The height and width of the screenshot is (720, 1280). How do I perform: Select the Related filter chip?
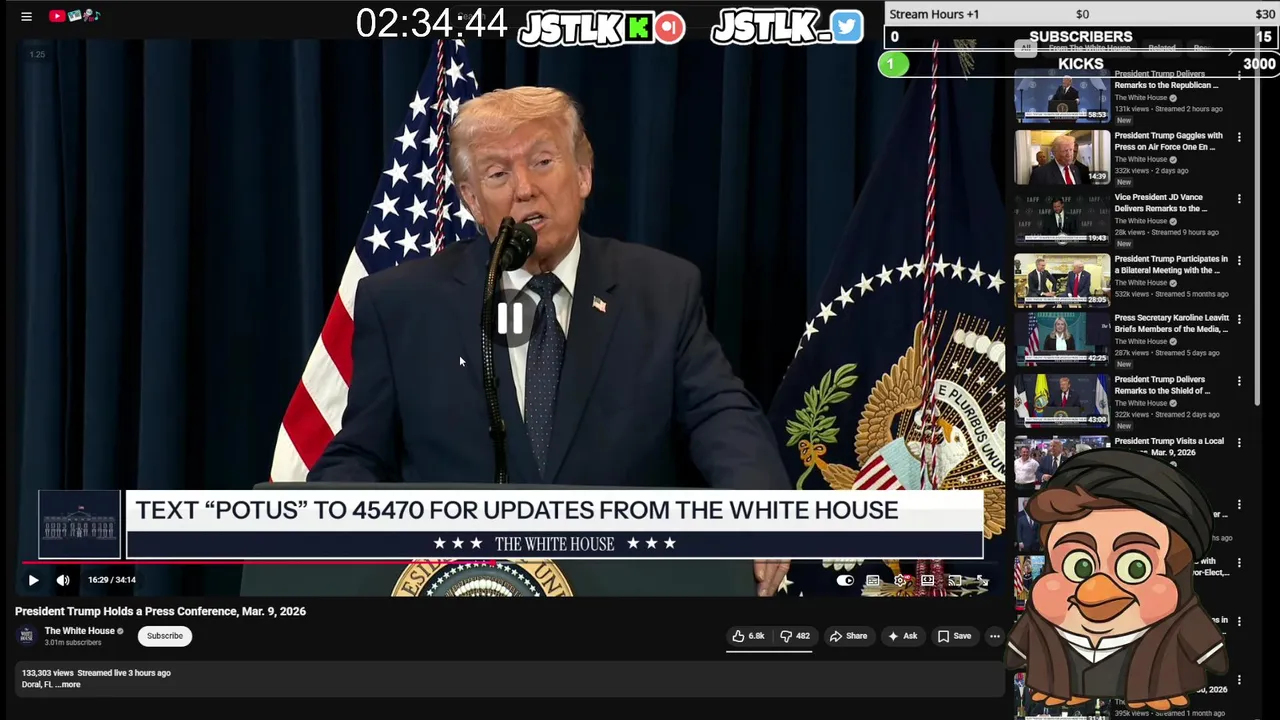(x=1161, y=48)
